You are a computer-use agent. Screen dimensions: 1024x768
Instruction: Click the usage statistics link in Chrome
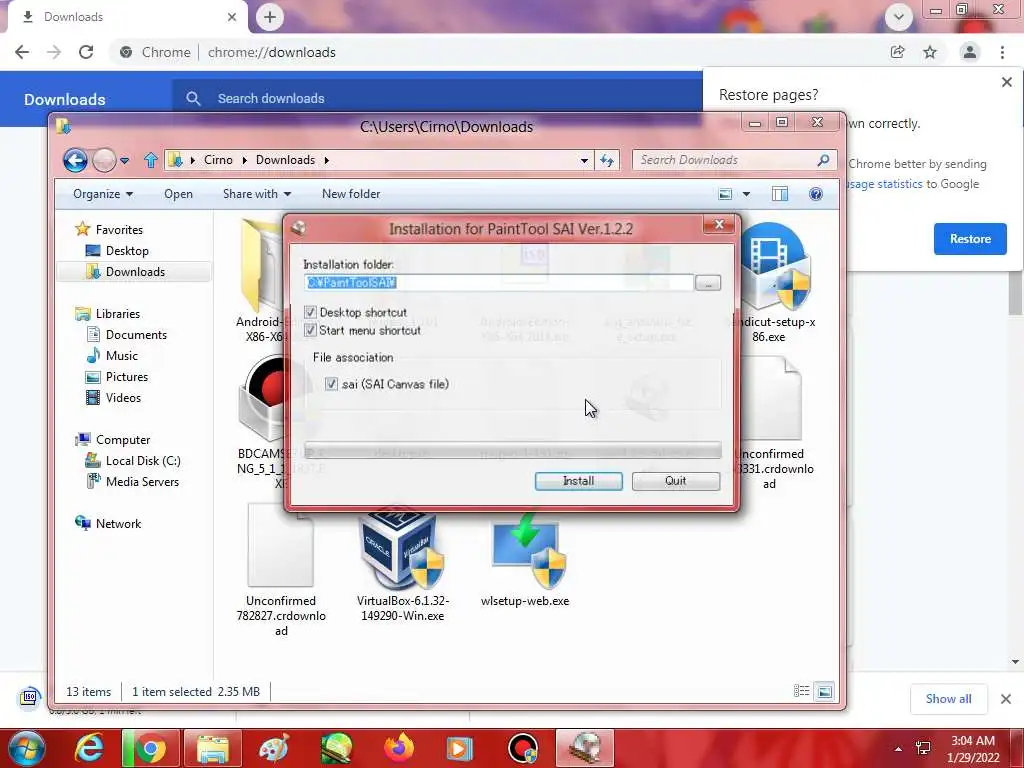click(x=885, y=184)
